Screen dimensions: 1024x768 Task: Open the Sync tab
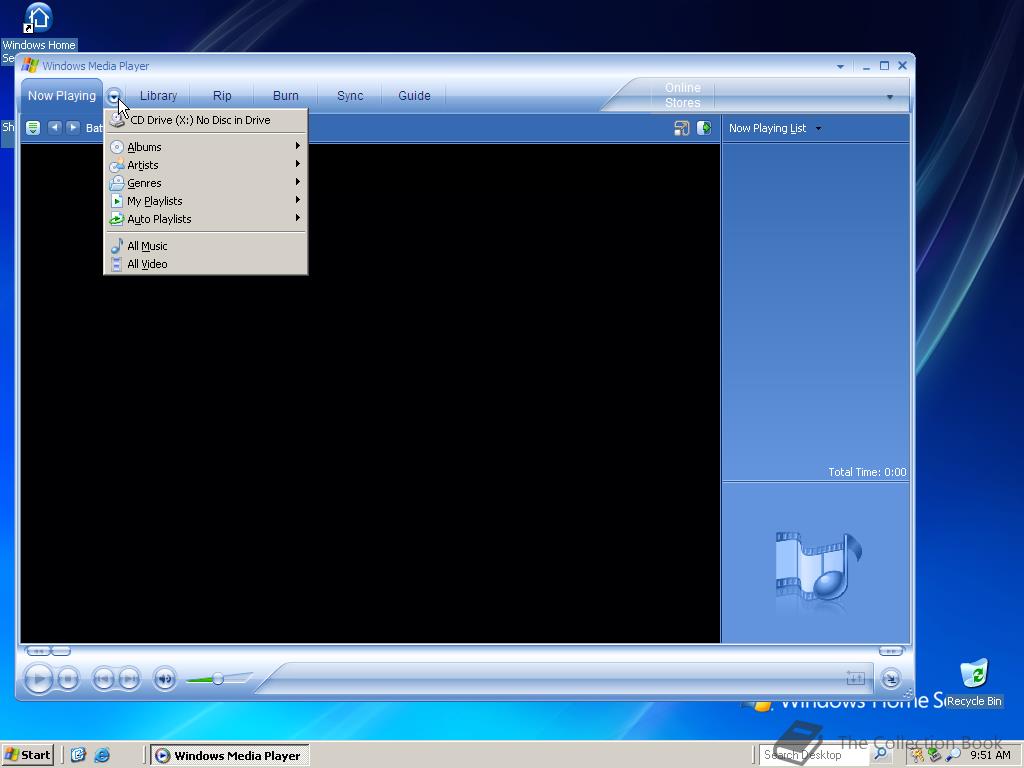click(x=349, y=95)
